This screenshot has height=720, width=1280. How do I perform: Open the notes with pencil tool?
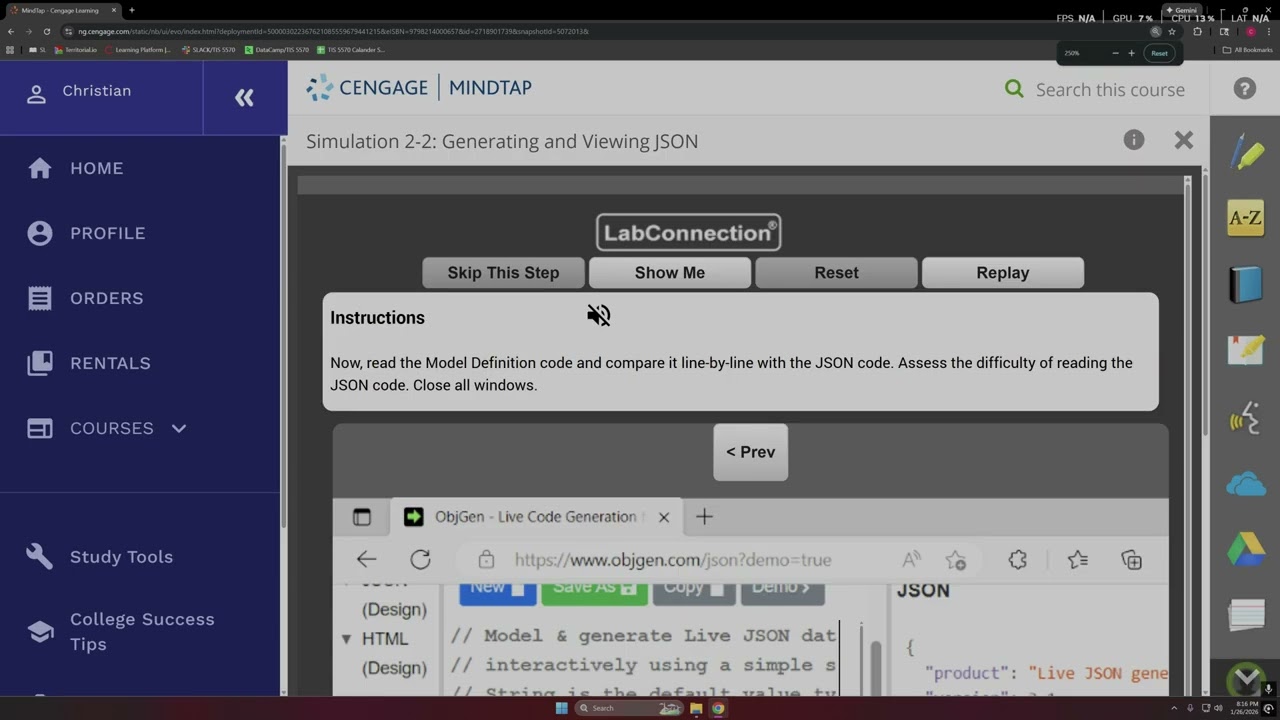click(1246, 350)
